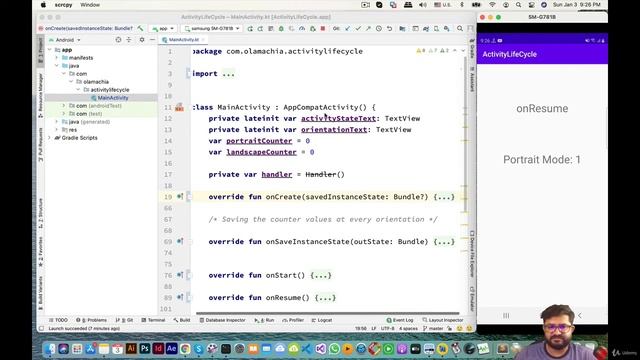Expand the folded import block on line 3
Screen dimensions: 640x360
[228, 74]
